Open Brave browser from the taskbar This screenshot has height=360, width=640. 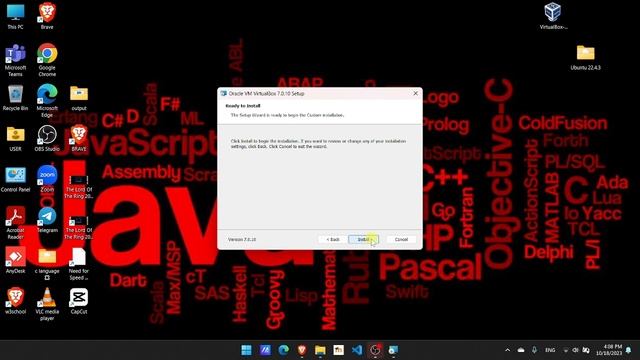click(302, 350)
